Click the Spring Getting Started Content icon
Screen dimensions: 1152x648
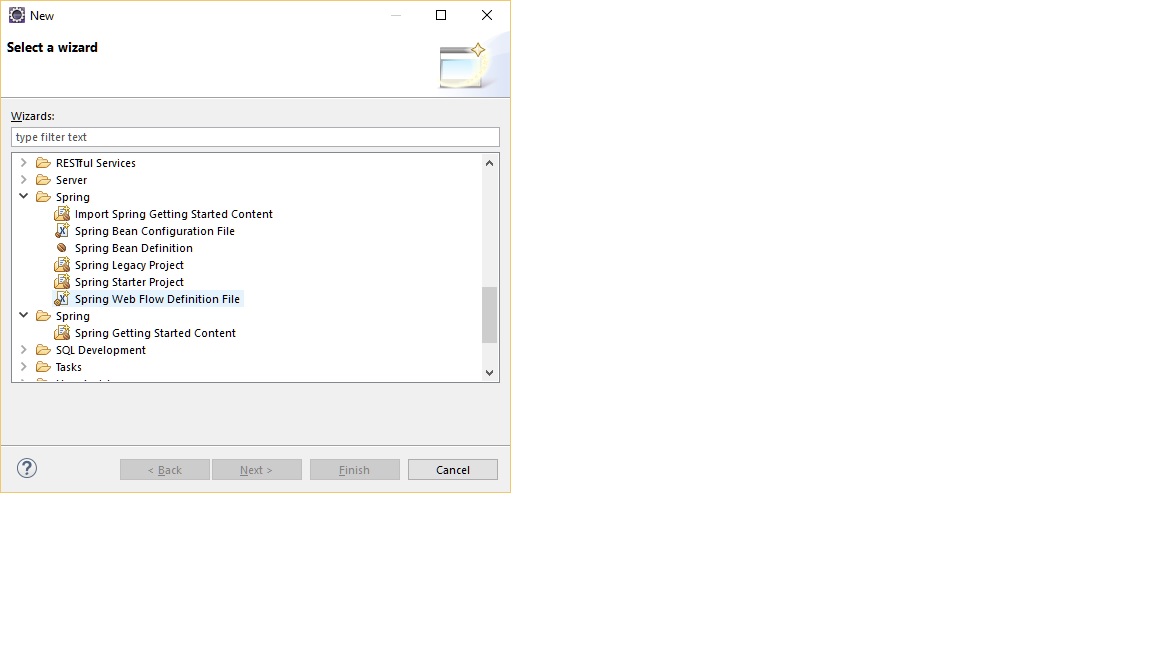tap(62, 333)
